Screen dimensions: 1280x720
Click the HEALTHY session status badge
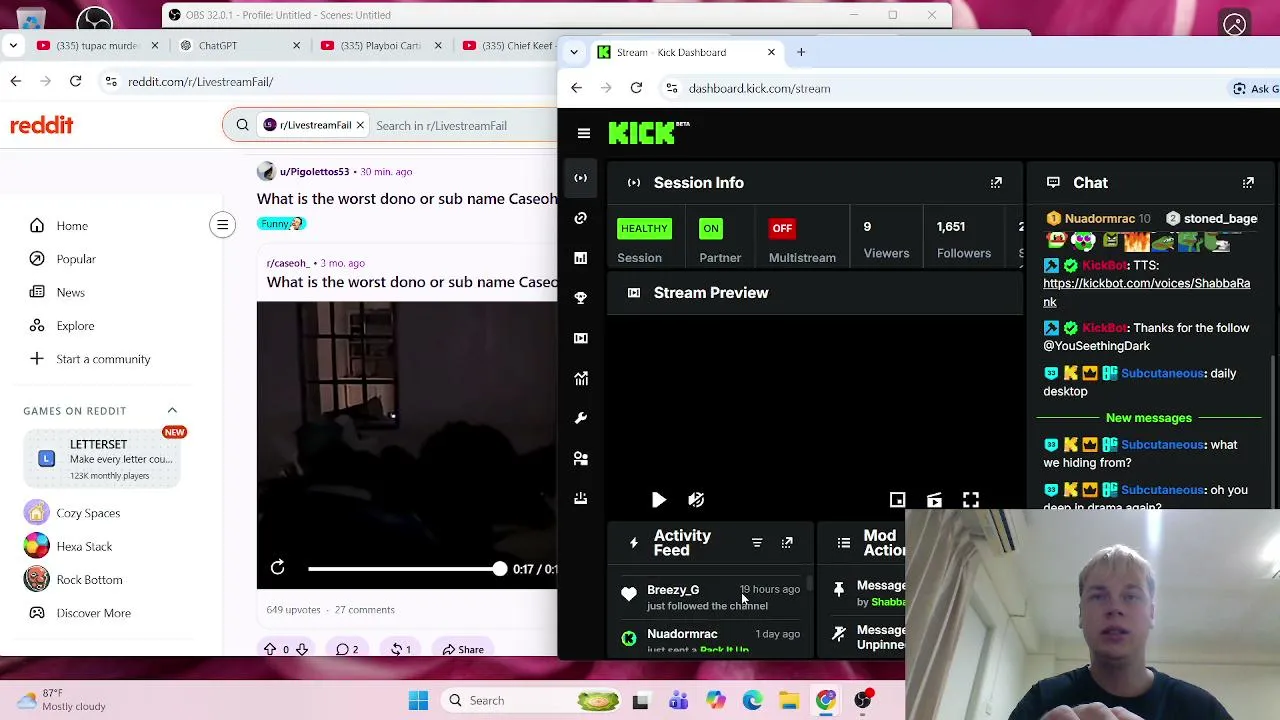[644, 229]
